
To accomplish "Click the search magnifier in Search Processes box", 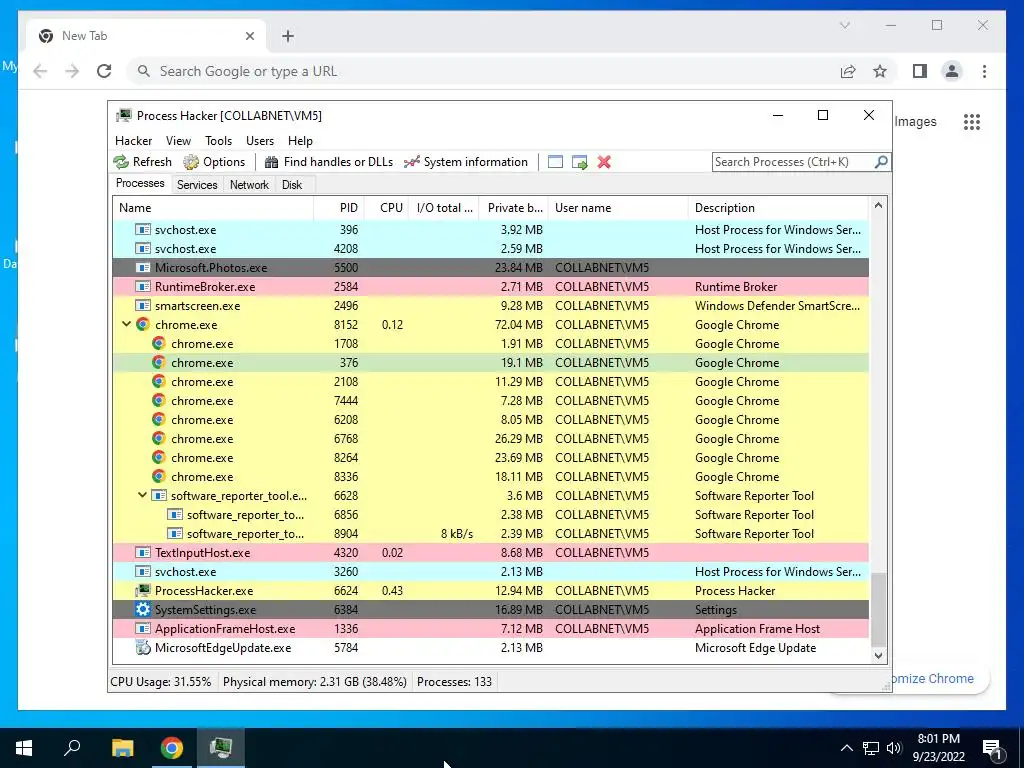I will click(x=881, y=161).
